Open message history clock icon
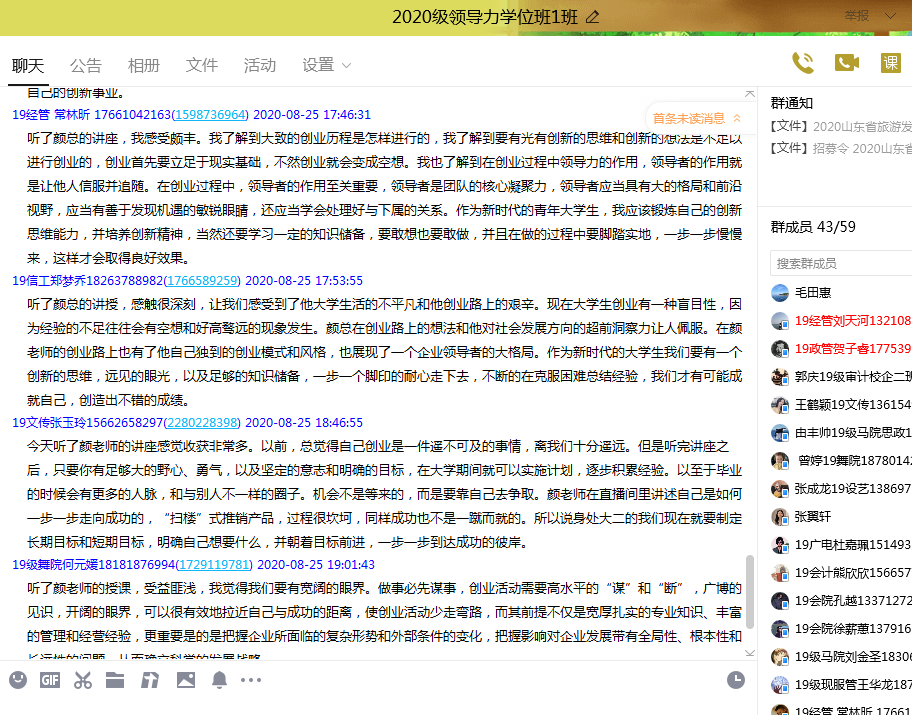The height and width of the screenshot is (715, 912). point(736,680)
